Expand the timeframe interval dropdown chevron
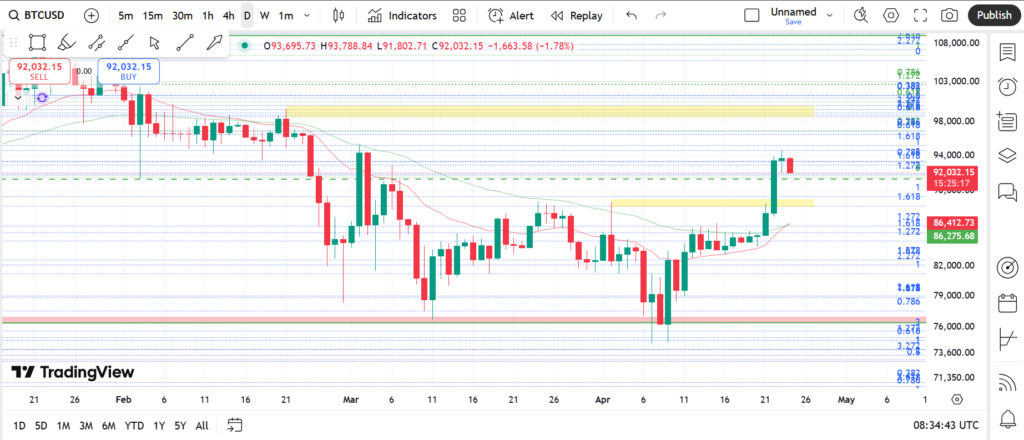This screenshot has height=440, width=1024. click(x=308, y=15)
